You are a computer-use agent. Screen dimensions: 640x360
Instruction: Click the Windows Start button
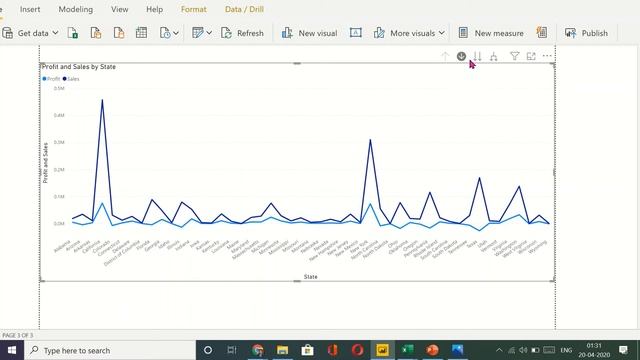(x=12, y=350)
